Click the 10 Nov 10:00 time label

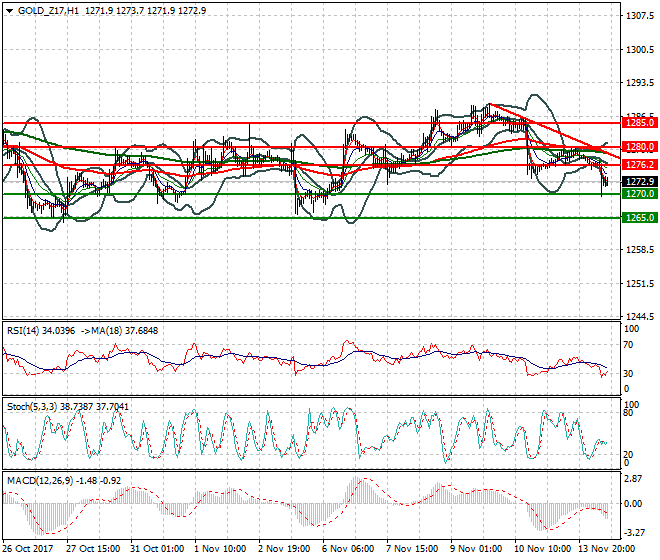click(x=543, y=549)
